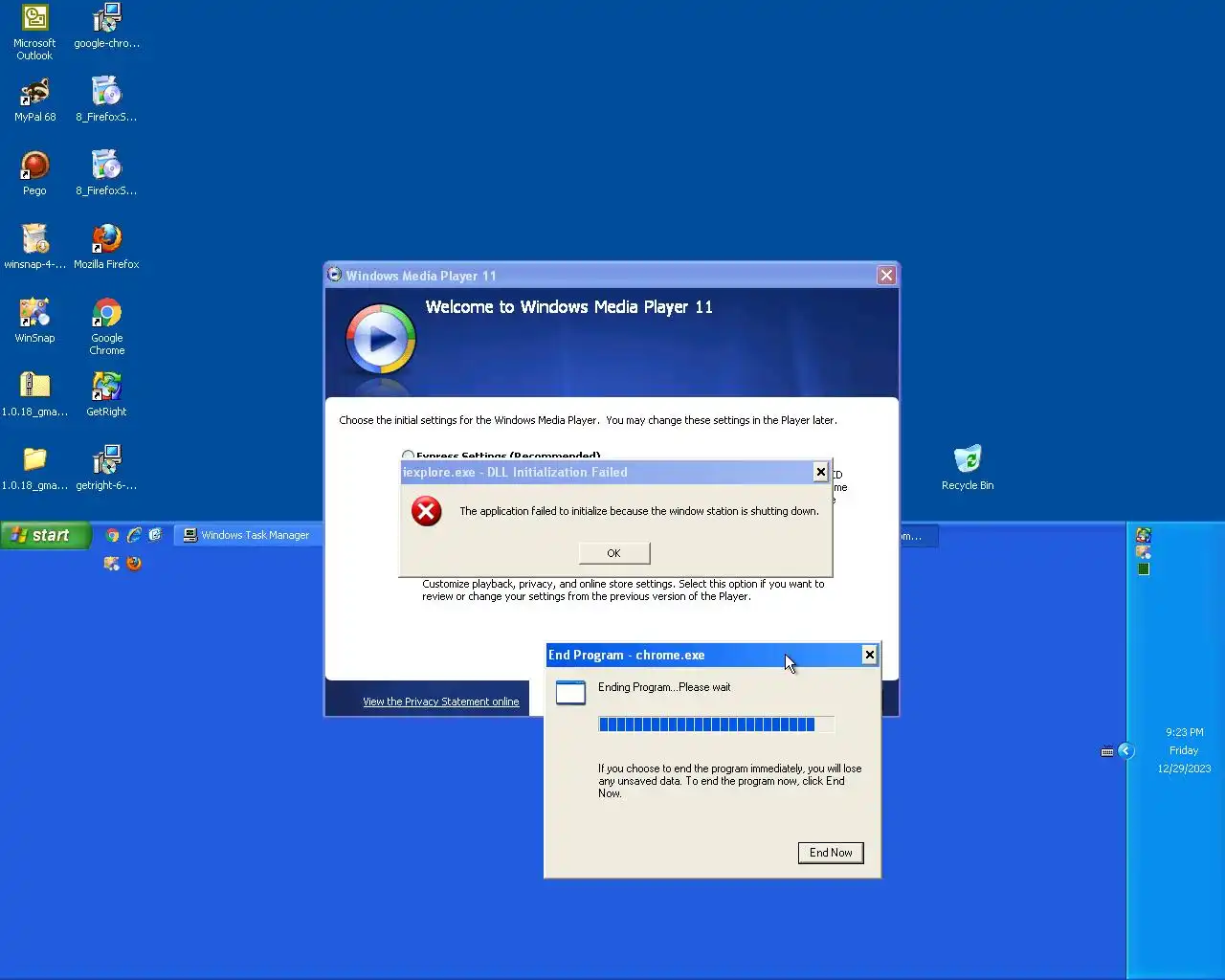Click the keyboard icon beside the tray

coord(1107,751)
